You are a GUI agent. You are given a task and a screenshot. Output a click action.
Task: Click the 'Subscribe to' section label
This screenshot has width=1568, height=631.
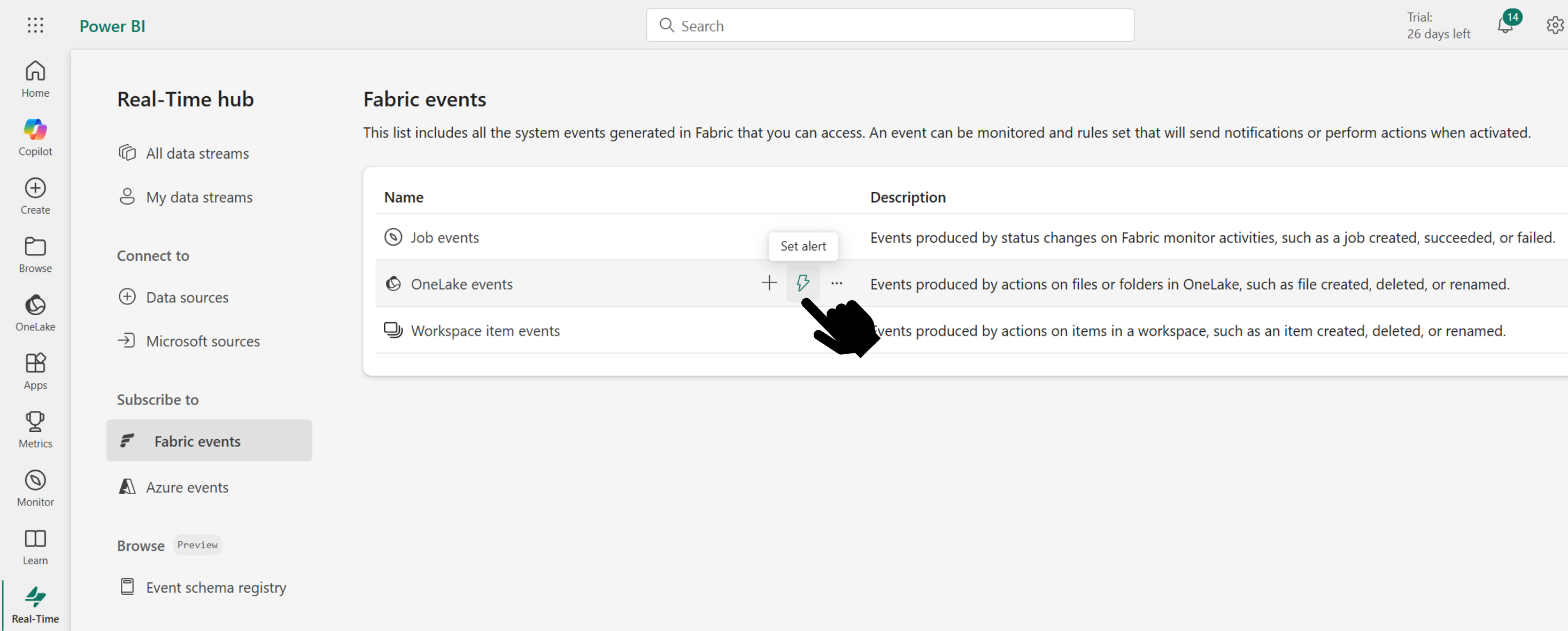point(158,400)
